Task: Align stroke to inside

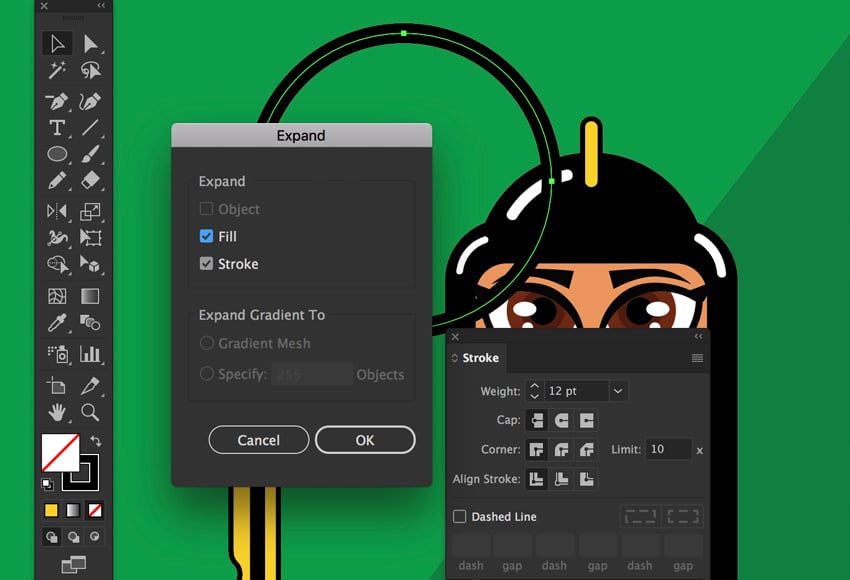Action: pos(562,479)
